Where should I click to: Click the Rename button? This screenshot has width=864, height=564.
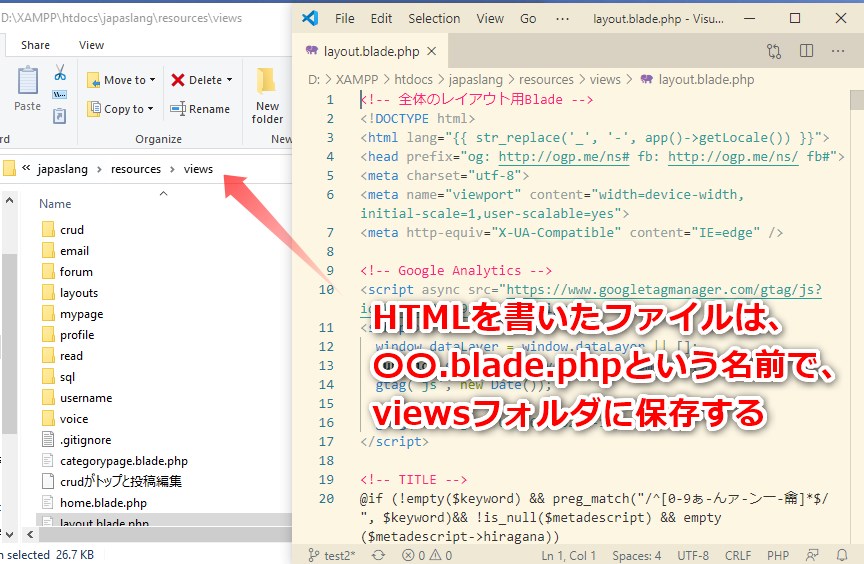click(200, 109)
